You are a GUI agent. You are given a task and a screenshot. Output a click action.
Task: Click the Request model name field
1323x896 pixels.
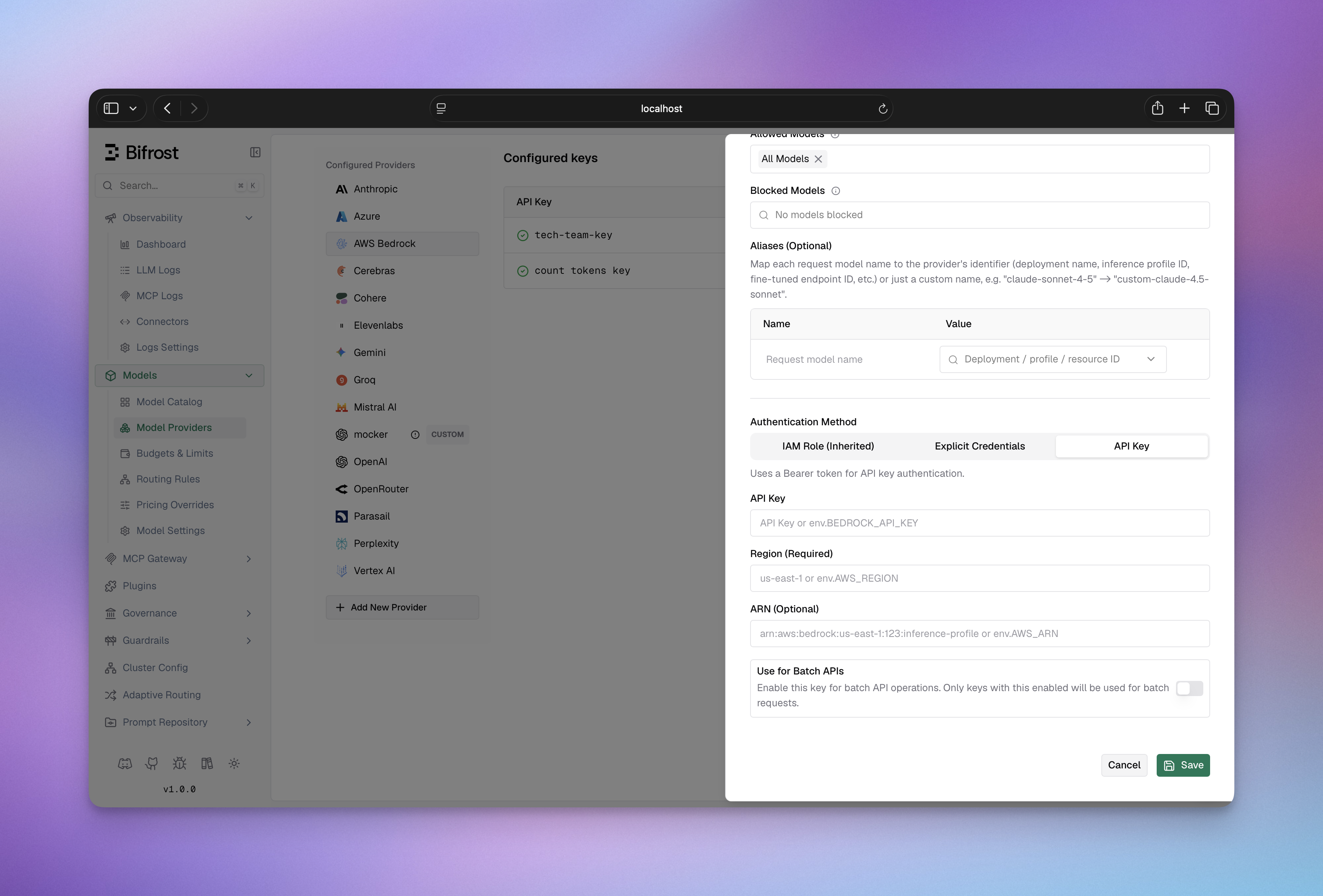pyautogui.click(x=845, y=359)
